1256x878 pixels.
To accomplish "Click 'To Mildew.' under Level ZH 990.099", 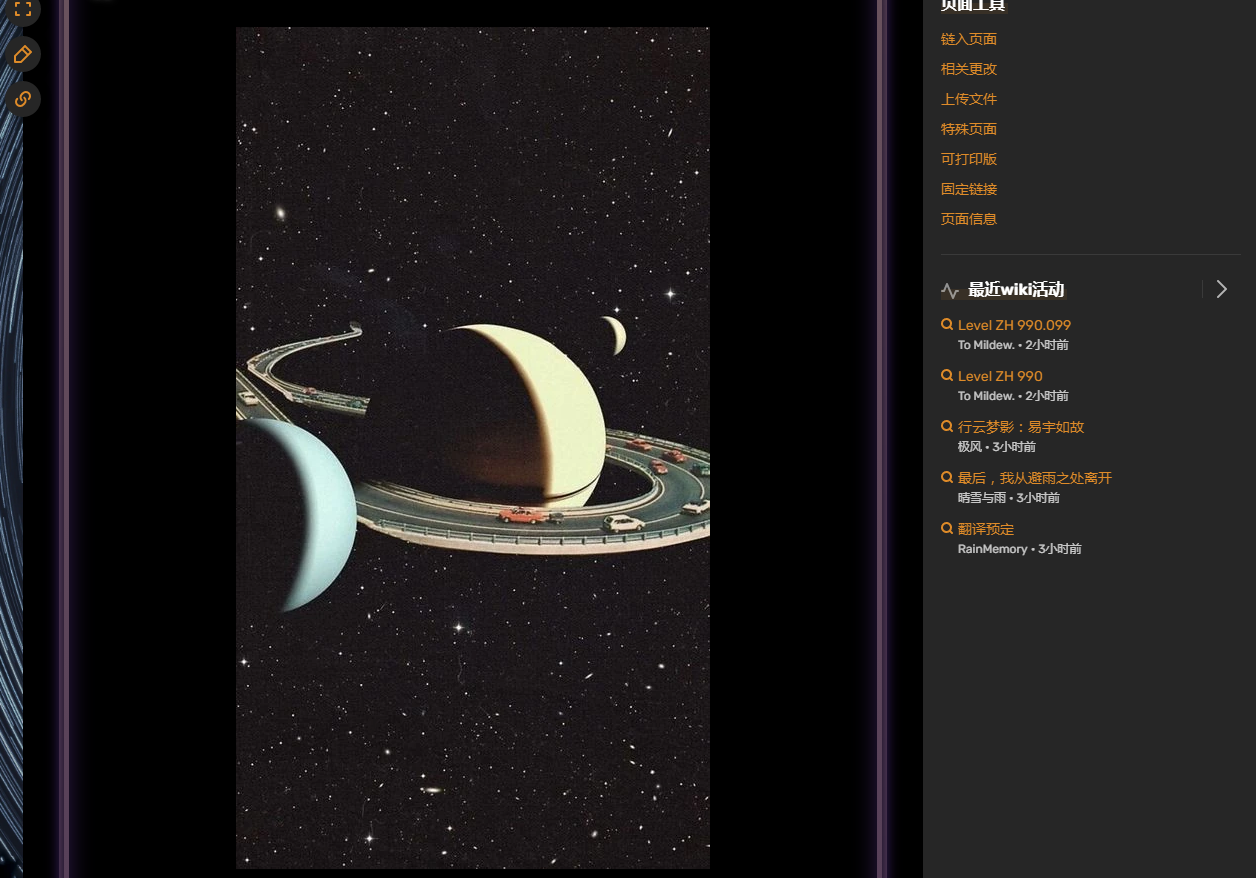I will 986,345.
